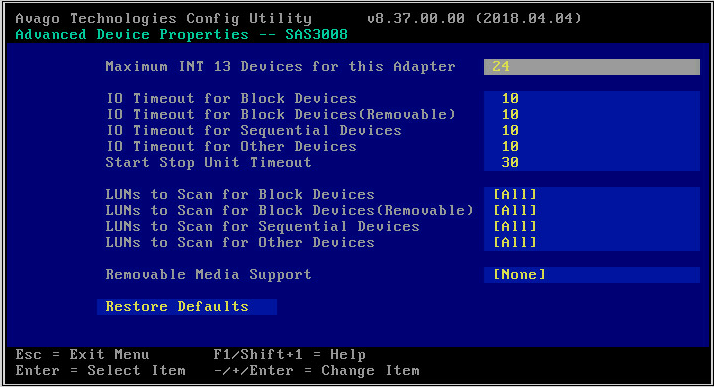The width and height of the screenshot is (714, 387).
Task: Click the Removable Media Support label
Action: click(209, 275)
